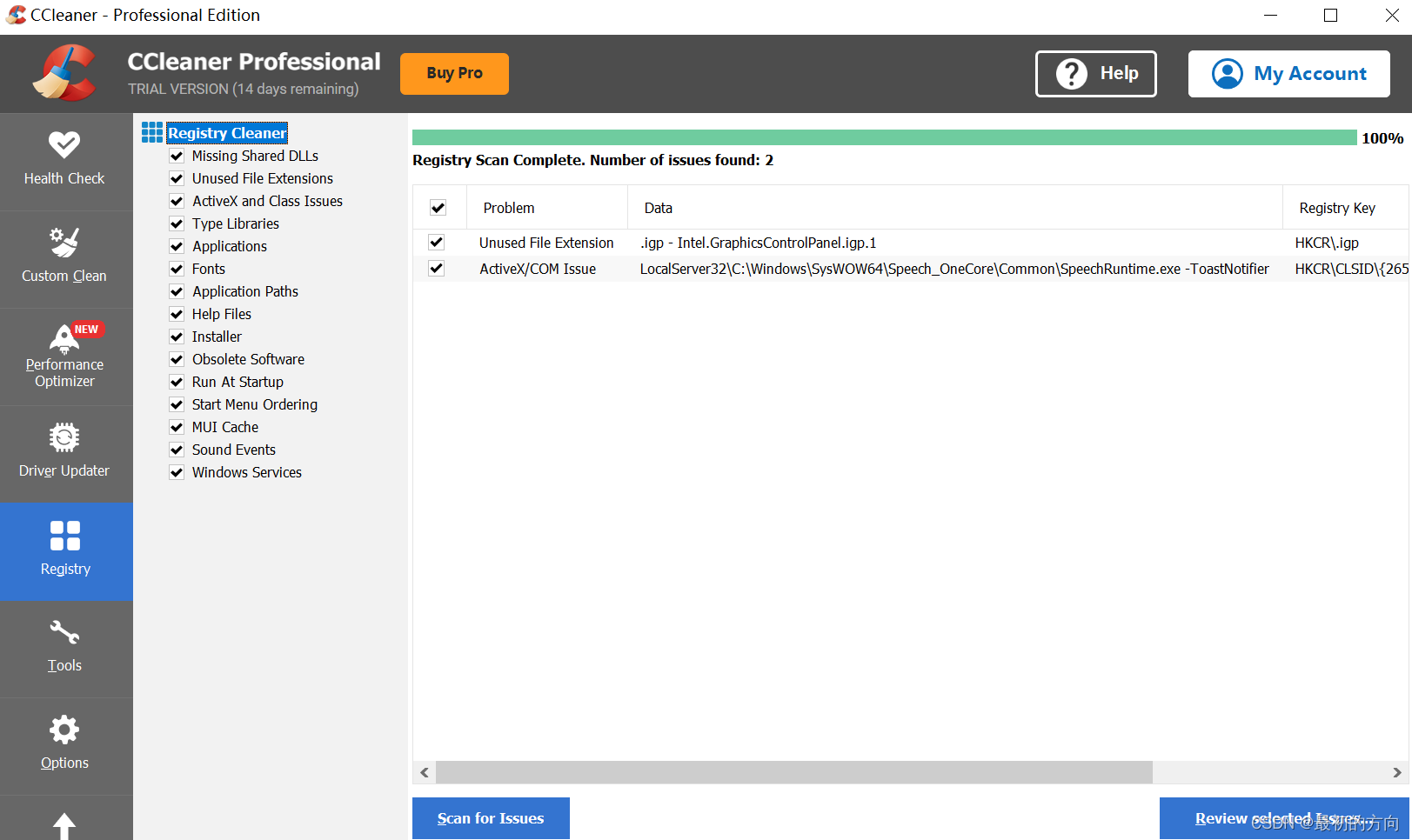
Task: Open My Account
Action: pyautogui.click(x=1289, y=73)
